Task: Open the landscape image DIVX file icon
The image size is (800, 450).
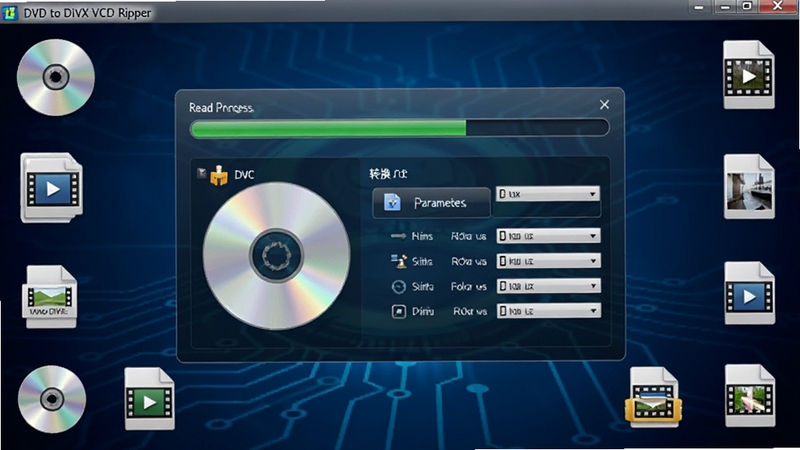Action: (50, 296)
